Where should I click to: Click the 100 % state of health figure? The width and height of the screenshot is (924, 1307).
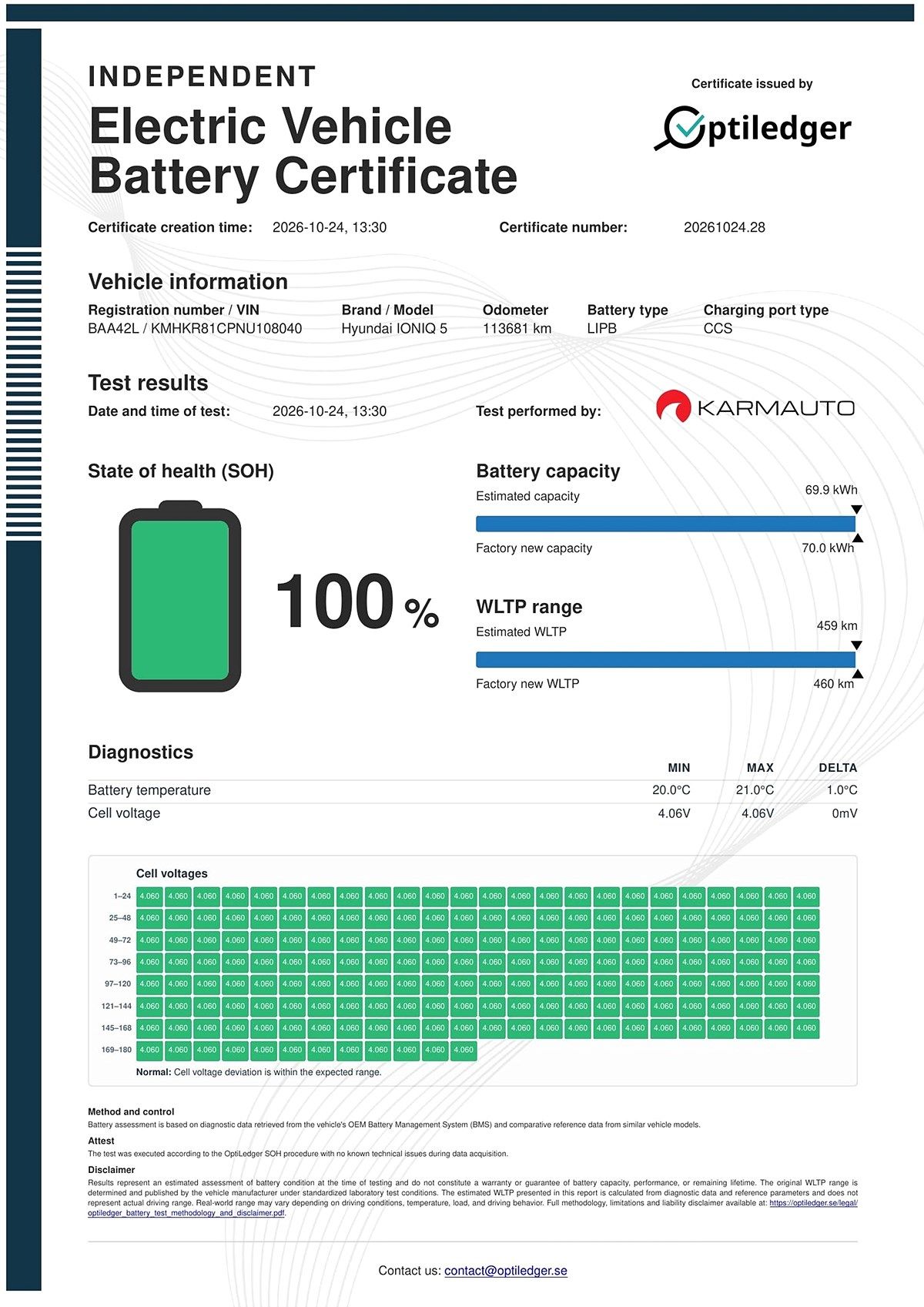tap(357, 602)
